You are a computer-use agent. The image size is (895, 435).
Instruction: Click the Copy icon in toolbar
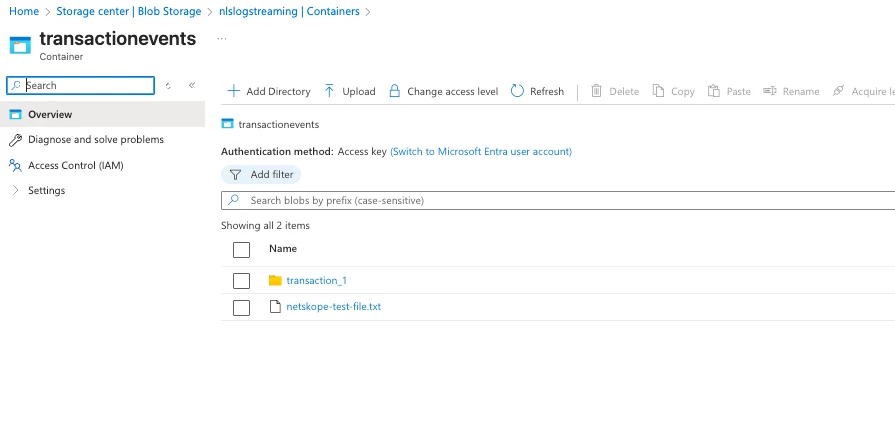pyautogui.click(x=659, y=91)
